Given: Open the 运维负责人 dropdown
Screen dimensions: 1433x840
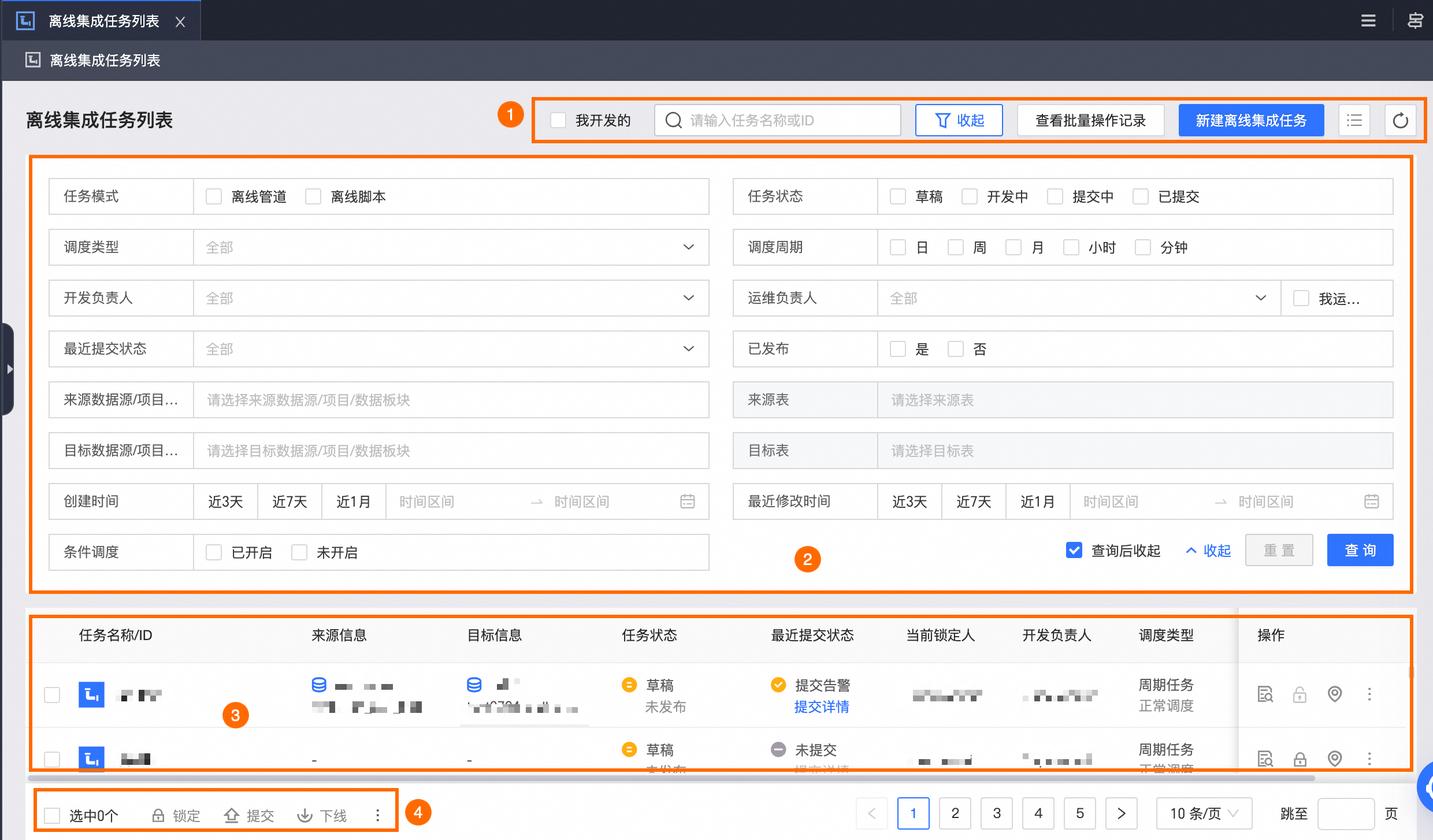Looking at the screenshot, I should pos(1079,298).
